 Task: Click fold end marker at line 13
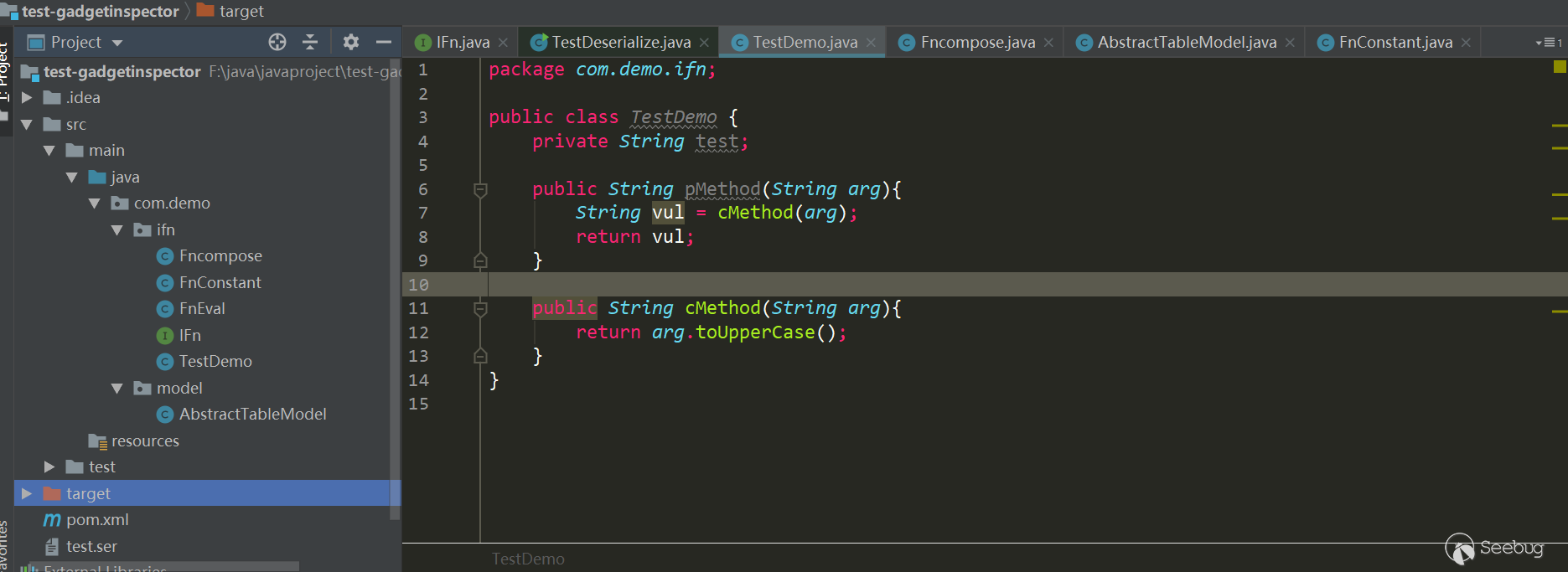(480, 356)
